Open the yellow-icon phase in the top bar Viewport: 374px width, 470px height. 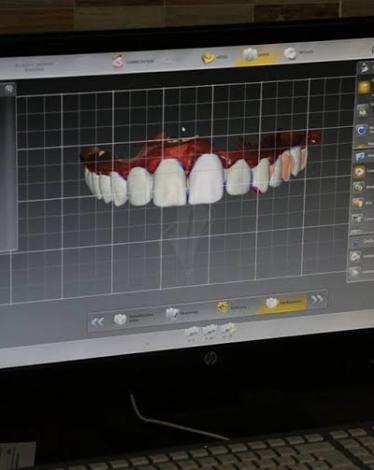click(214, 57)
